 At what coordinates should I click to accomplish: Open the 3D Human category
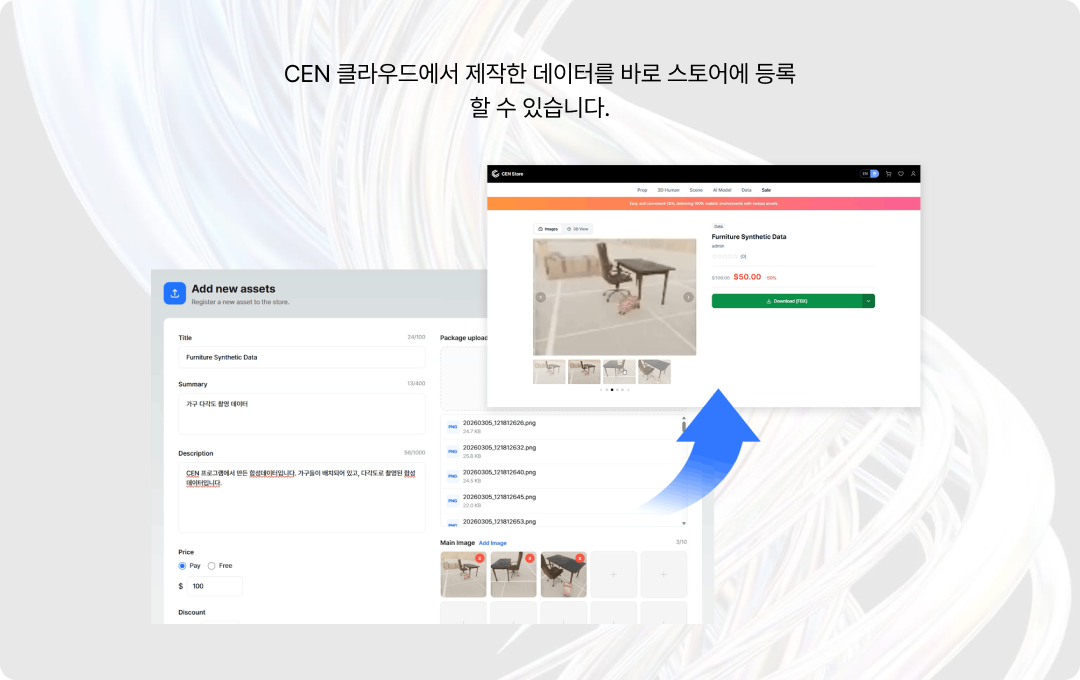668,190
